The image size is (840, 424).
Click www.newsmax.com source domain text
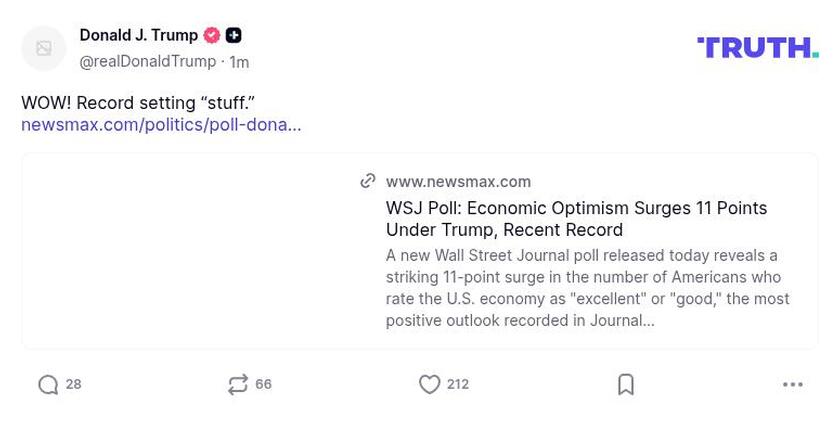(458, 181)
